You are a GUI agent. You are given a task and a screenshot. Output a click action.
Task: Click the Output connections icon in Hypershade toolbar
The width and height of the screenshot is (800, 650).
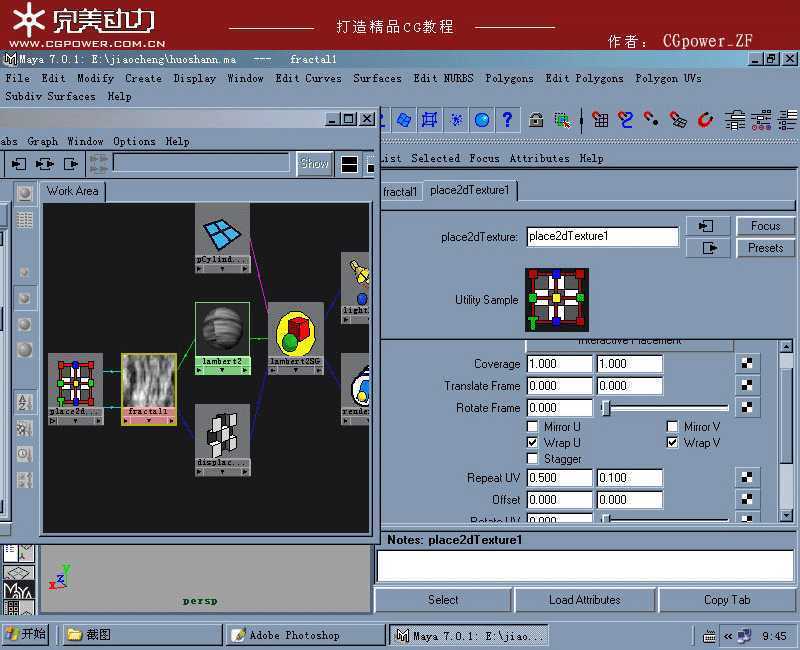[x=71, y=164]
